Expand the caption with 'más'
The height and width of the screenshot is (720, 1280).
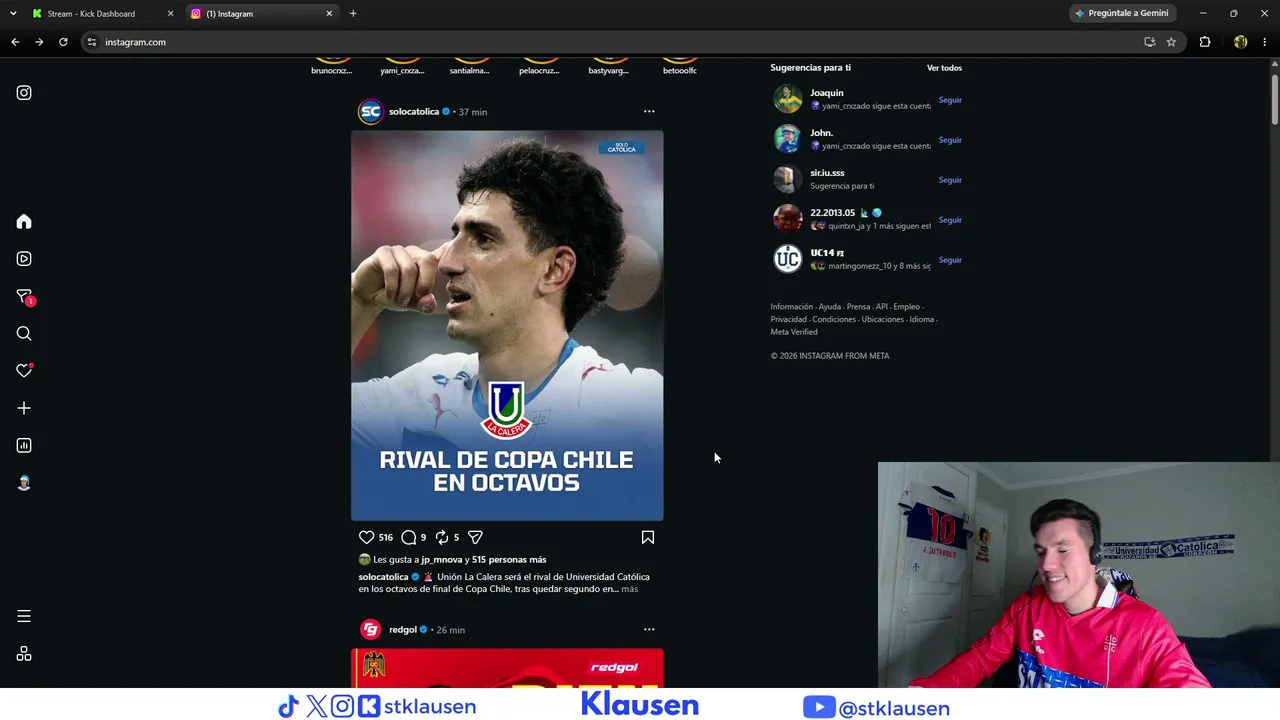pyautogui.click(x=629, y=589)
